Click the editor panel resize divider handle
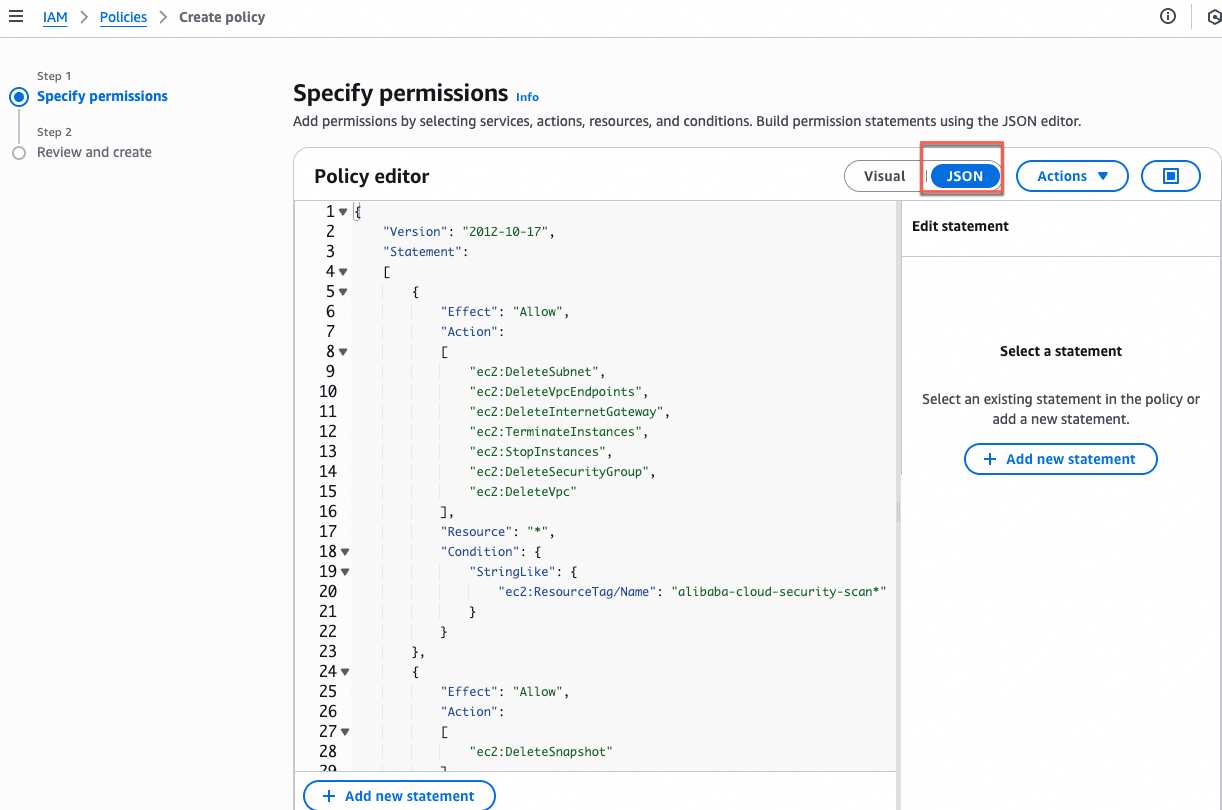The width and height of the screenshot is (1222, 810). (x=898, y=512)
